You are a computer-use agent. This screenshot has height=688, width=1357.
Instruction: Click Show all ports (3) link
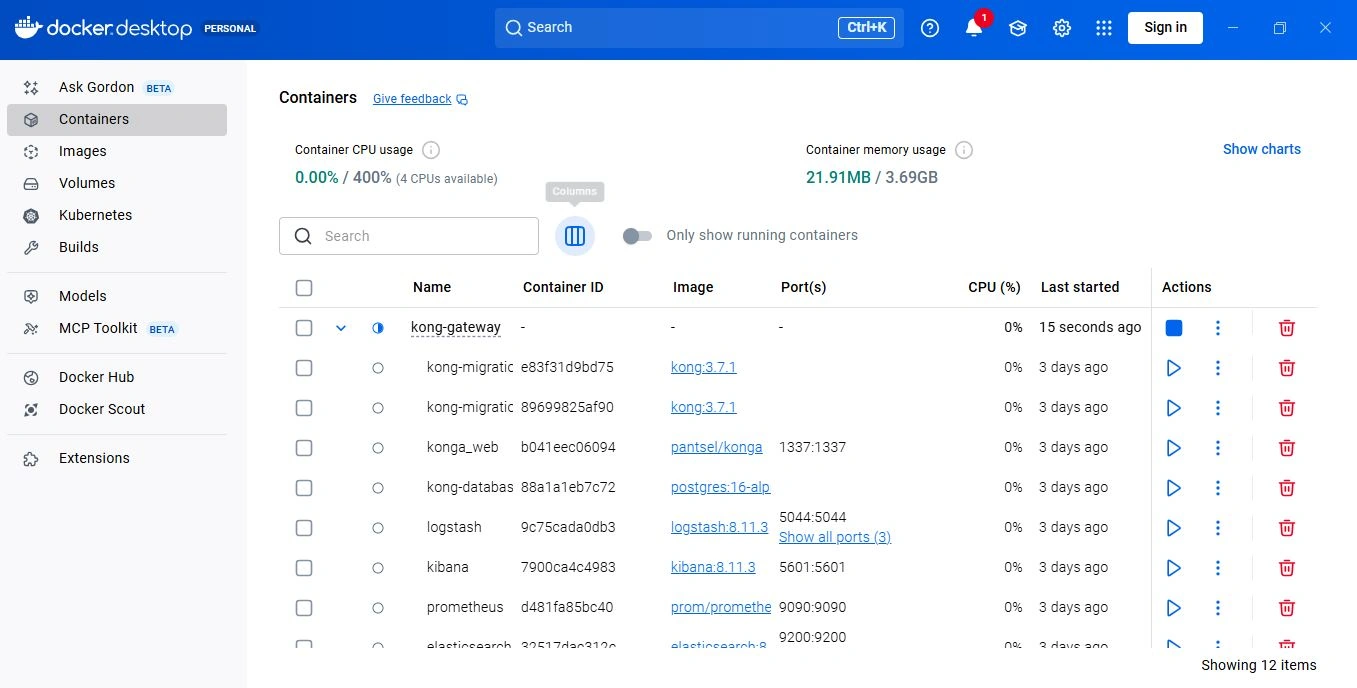[x=835, y=537]
